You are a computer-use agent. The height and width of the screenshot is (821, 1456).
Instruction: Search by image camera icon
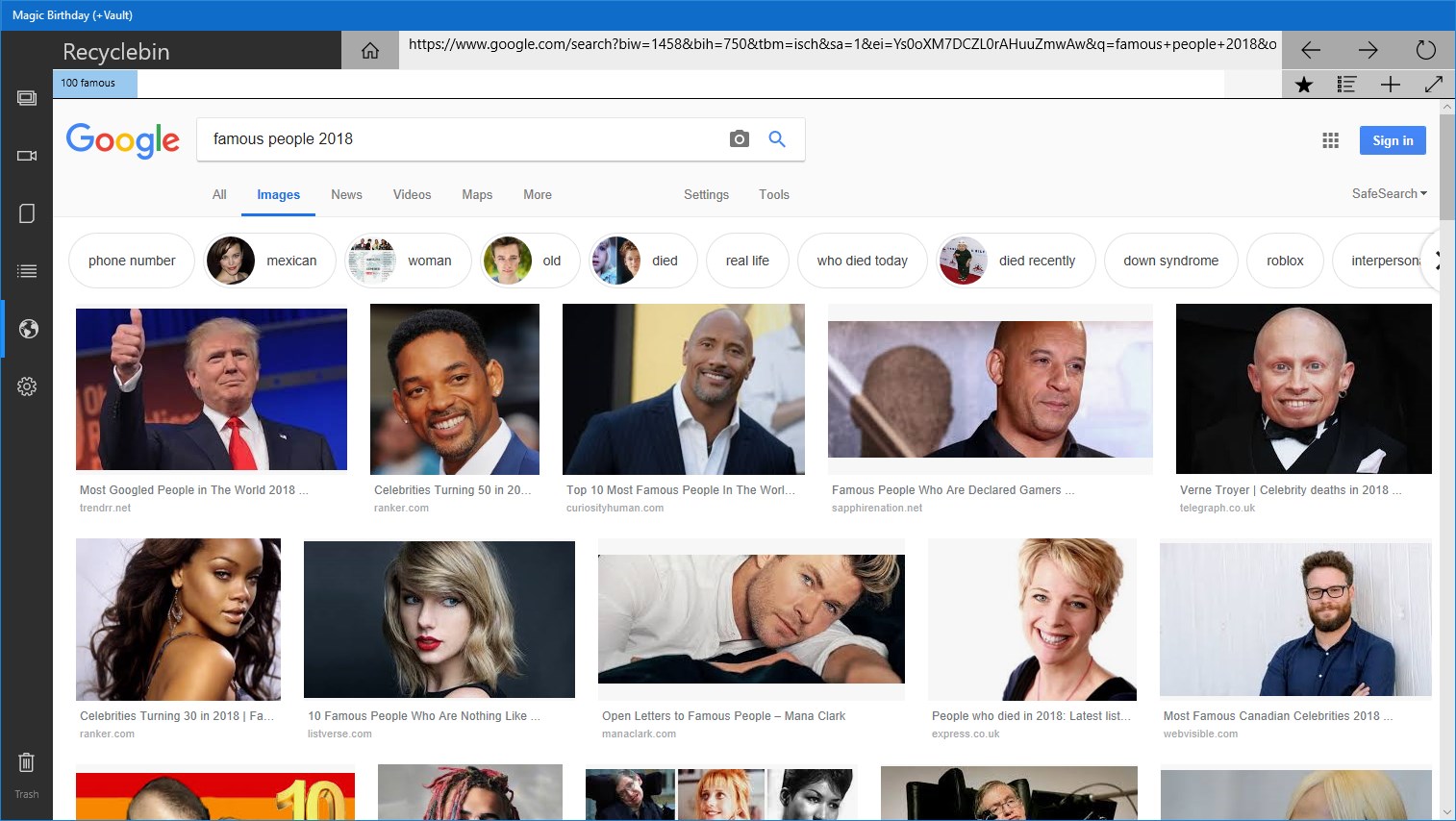click(739, 139)
